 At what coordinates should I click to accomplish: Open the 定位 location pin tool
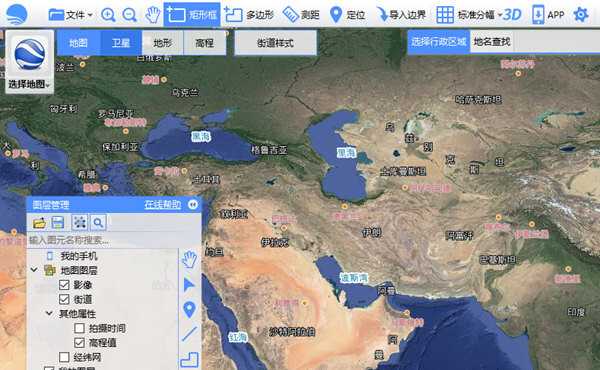point(347,15)
